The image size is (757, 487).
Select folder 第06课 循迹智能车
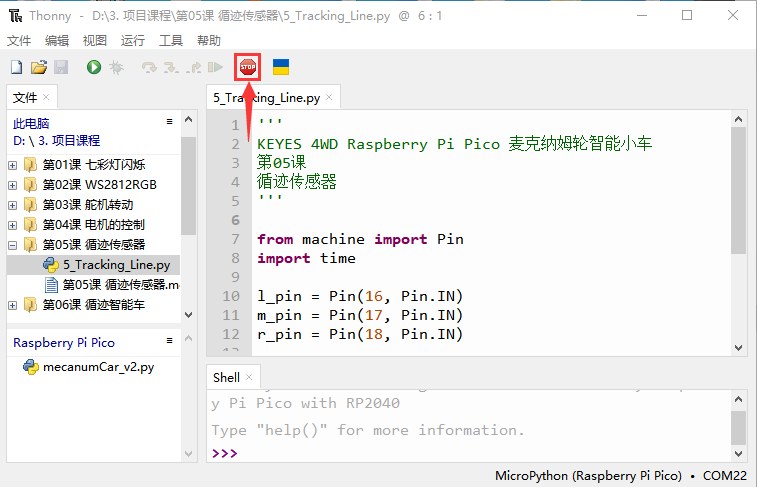pyautogui.click(x=94, y=305)
